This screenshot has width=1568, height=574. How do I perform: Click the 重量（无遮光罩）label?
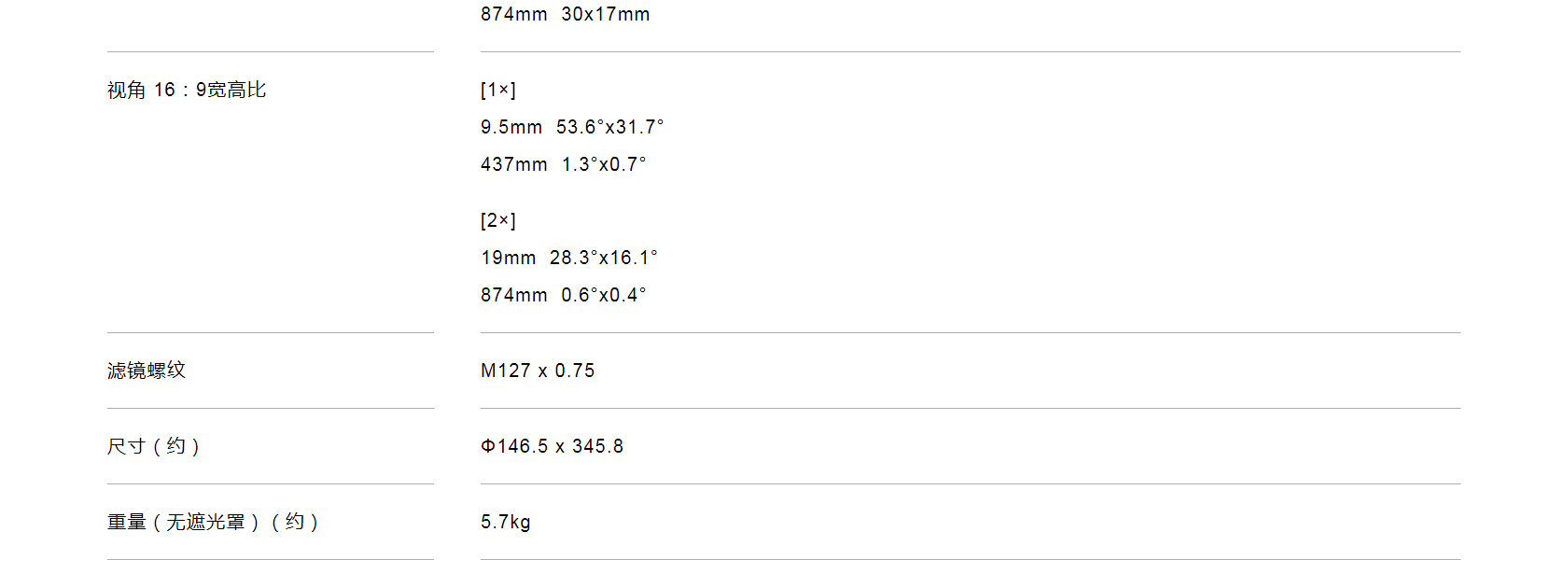[184, 522]
